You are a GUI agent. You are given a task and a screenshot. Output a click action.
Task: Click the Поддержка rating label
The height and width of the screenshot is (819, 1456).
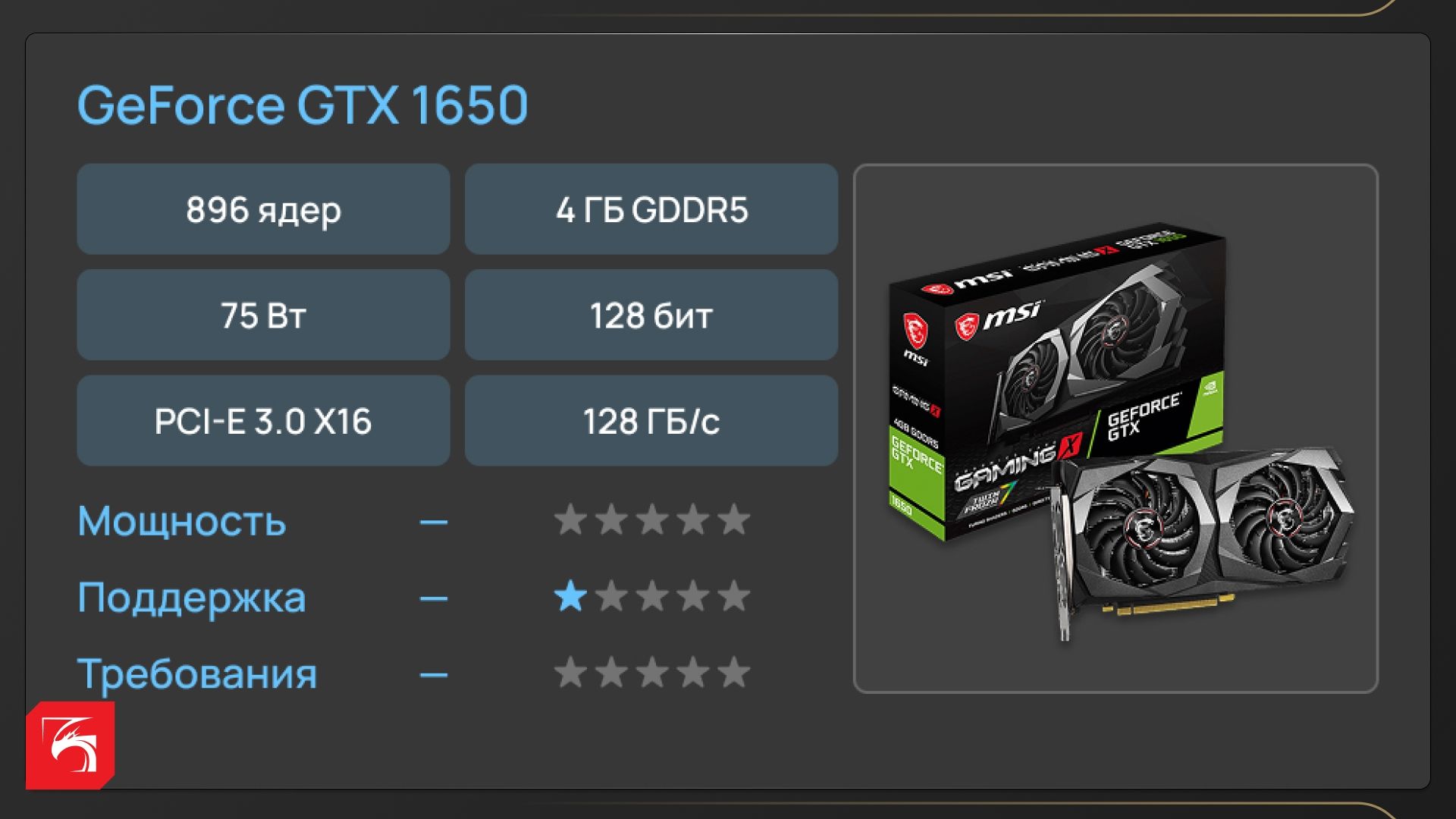pyautogui.click(x=191, y=599)
